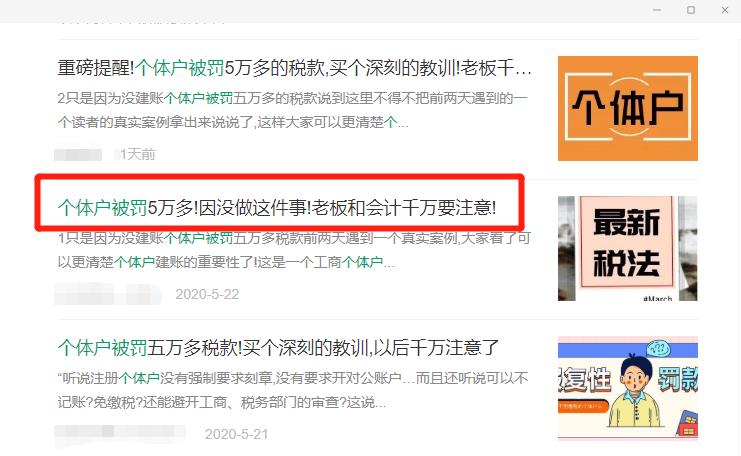Click the blurred author name beside 2020-5-21
The image size is (741, 456).
click(120, 434)
